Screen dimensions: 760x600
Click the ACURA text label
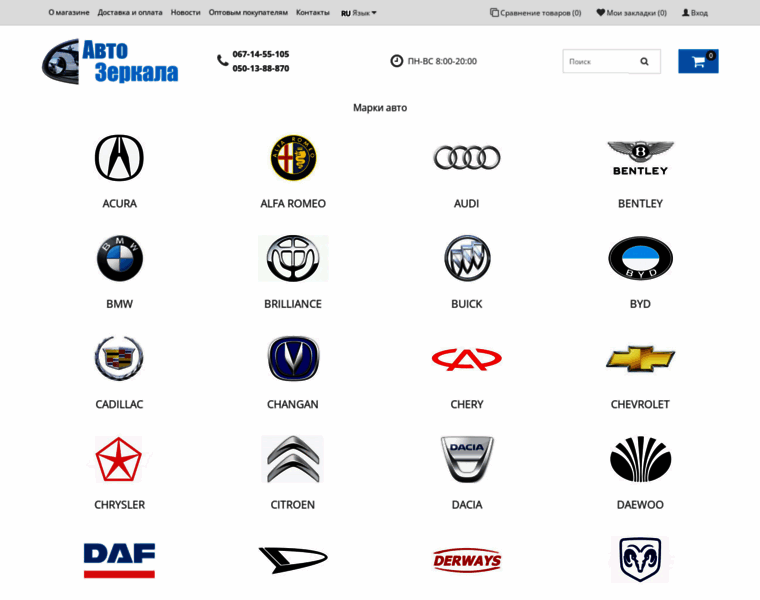click(x=119, y=204)
